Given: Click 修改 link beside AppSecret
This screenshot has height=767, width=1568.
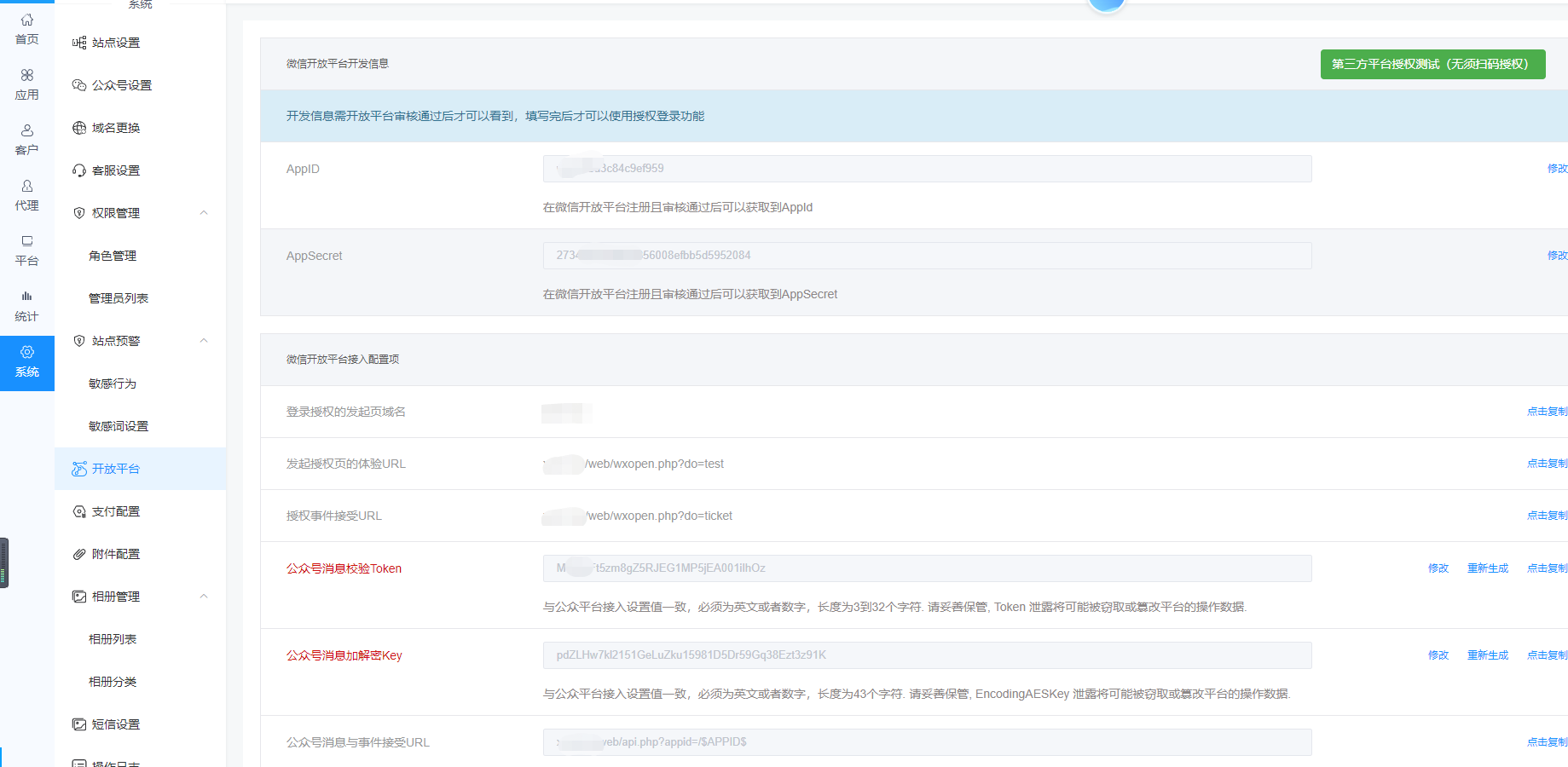Looking at the screenshot, I should click(x=1557, y=256).
